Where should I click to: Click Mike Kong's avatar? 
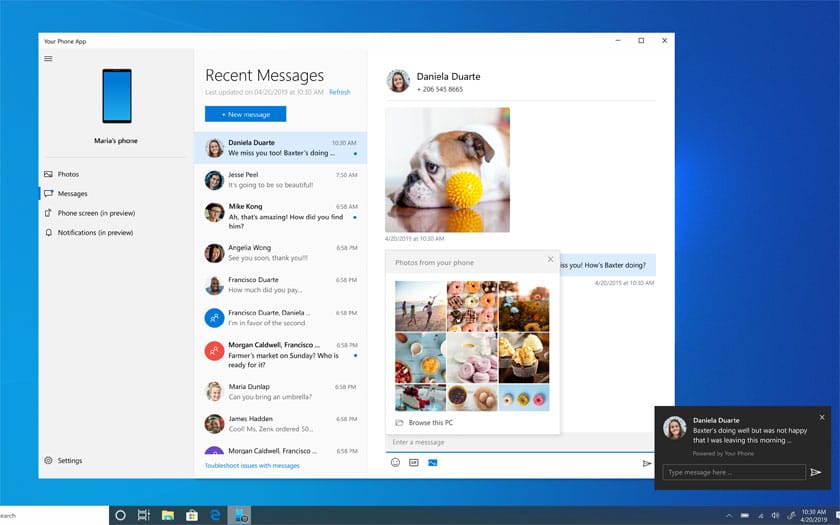[214, 212]
